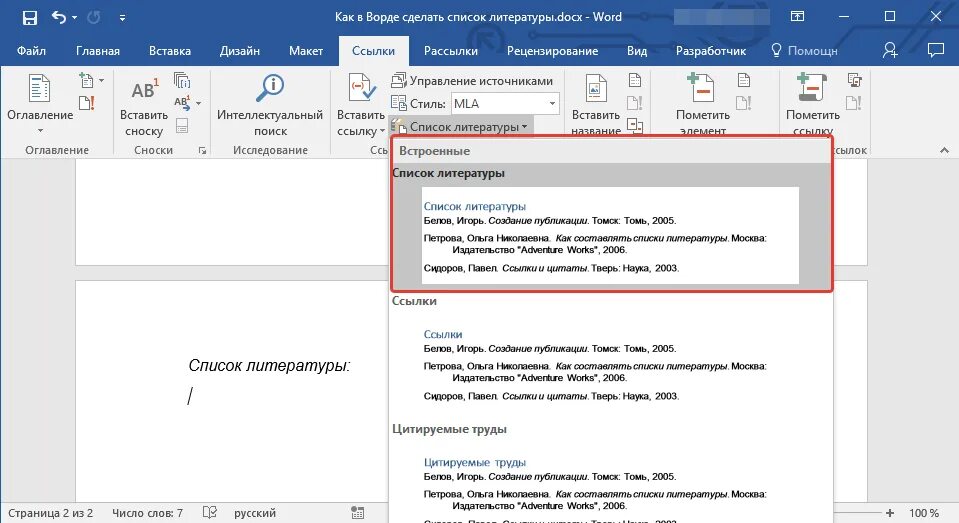Screen dimensions: 959x523
Task: Insert Table of Authorities icon
Action: (x=854, y=80)
